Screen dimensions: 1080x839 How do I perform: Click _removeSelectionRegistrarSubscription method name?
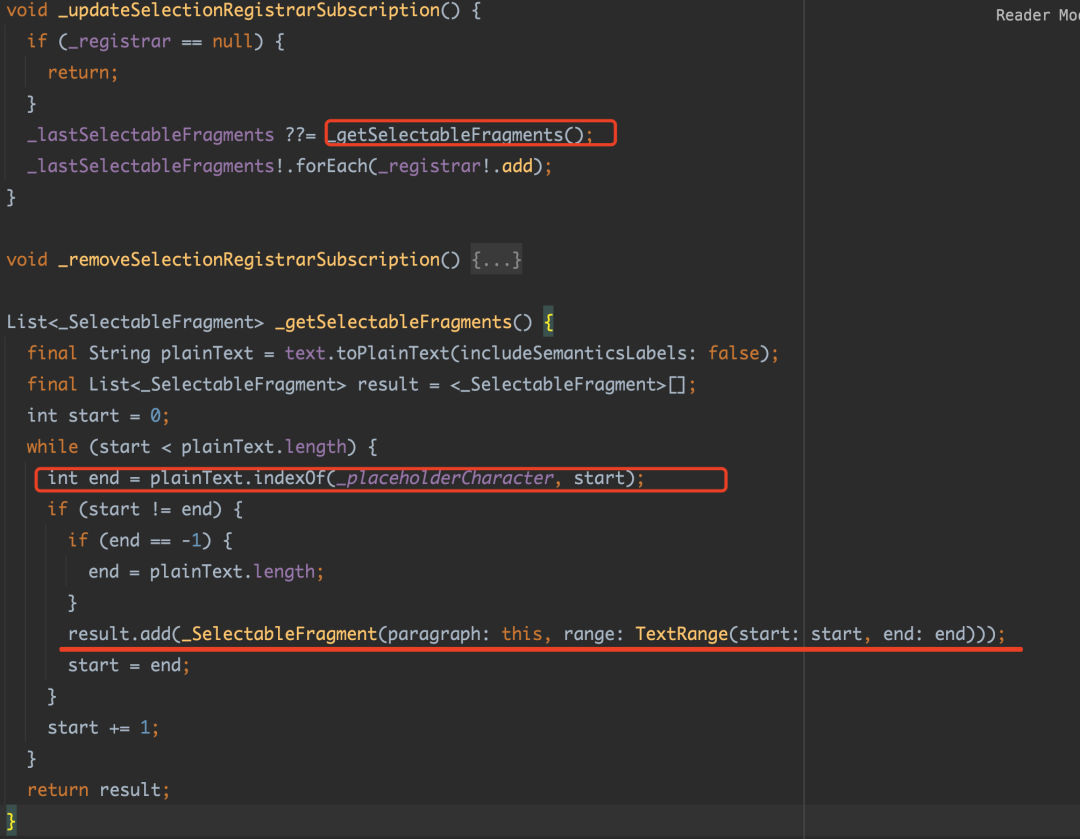pyautogui.click(x=249, y=260)
